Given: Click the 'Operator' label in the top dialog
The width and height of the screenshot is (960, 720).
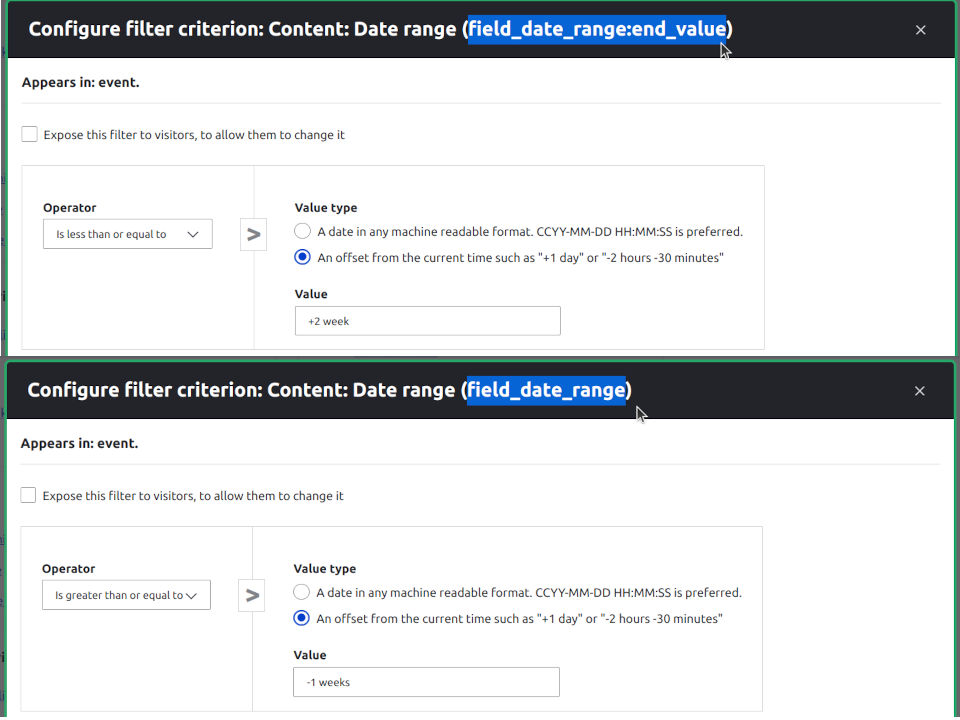Looking at the screenshot, I should tap(70, 208).
